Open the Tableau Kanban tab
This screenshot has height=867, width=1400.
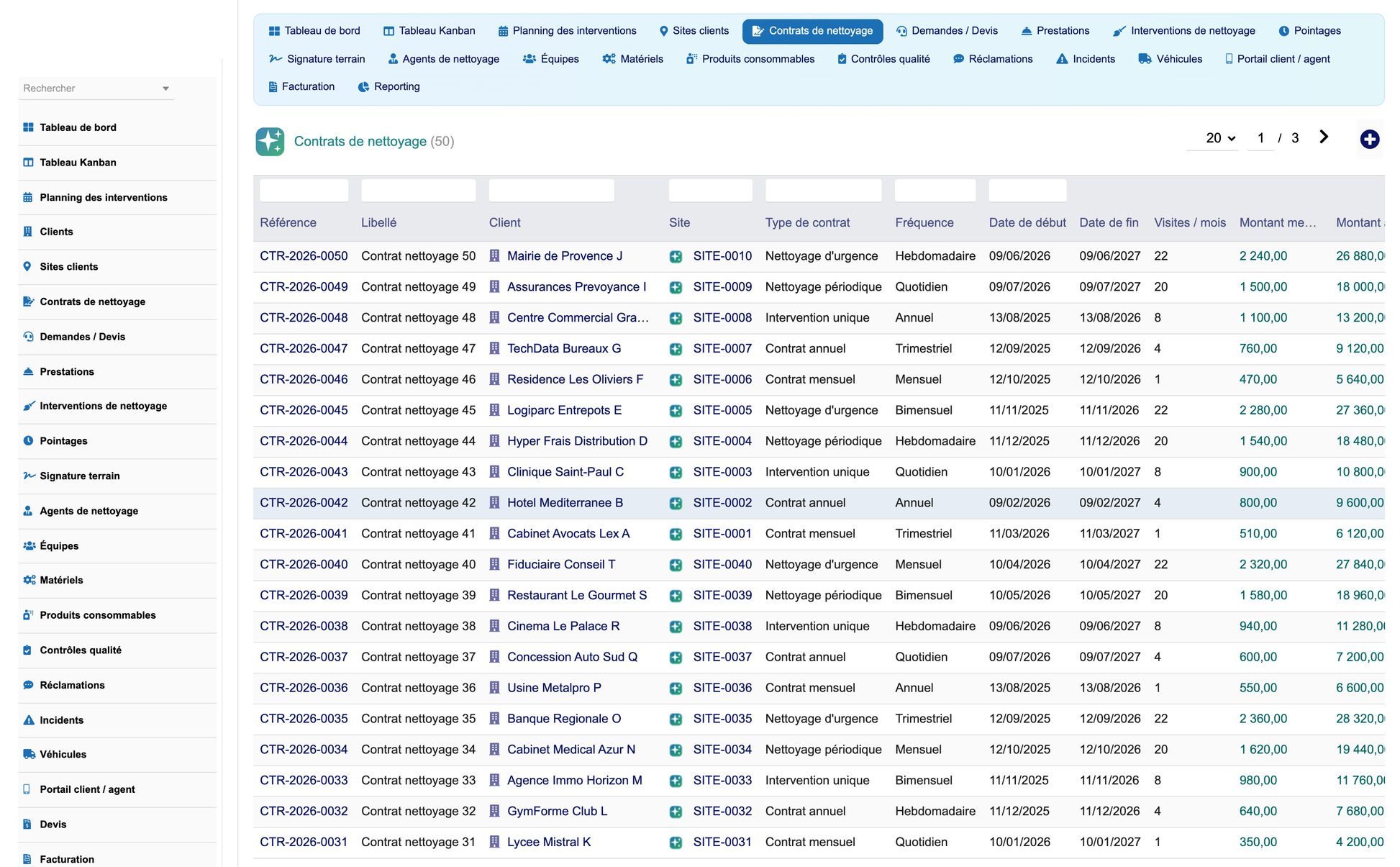click(429, 31)
